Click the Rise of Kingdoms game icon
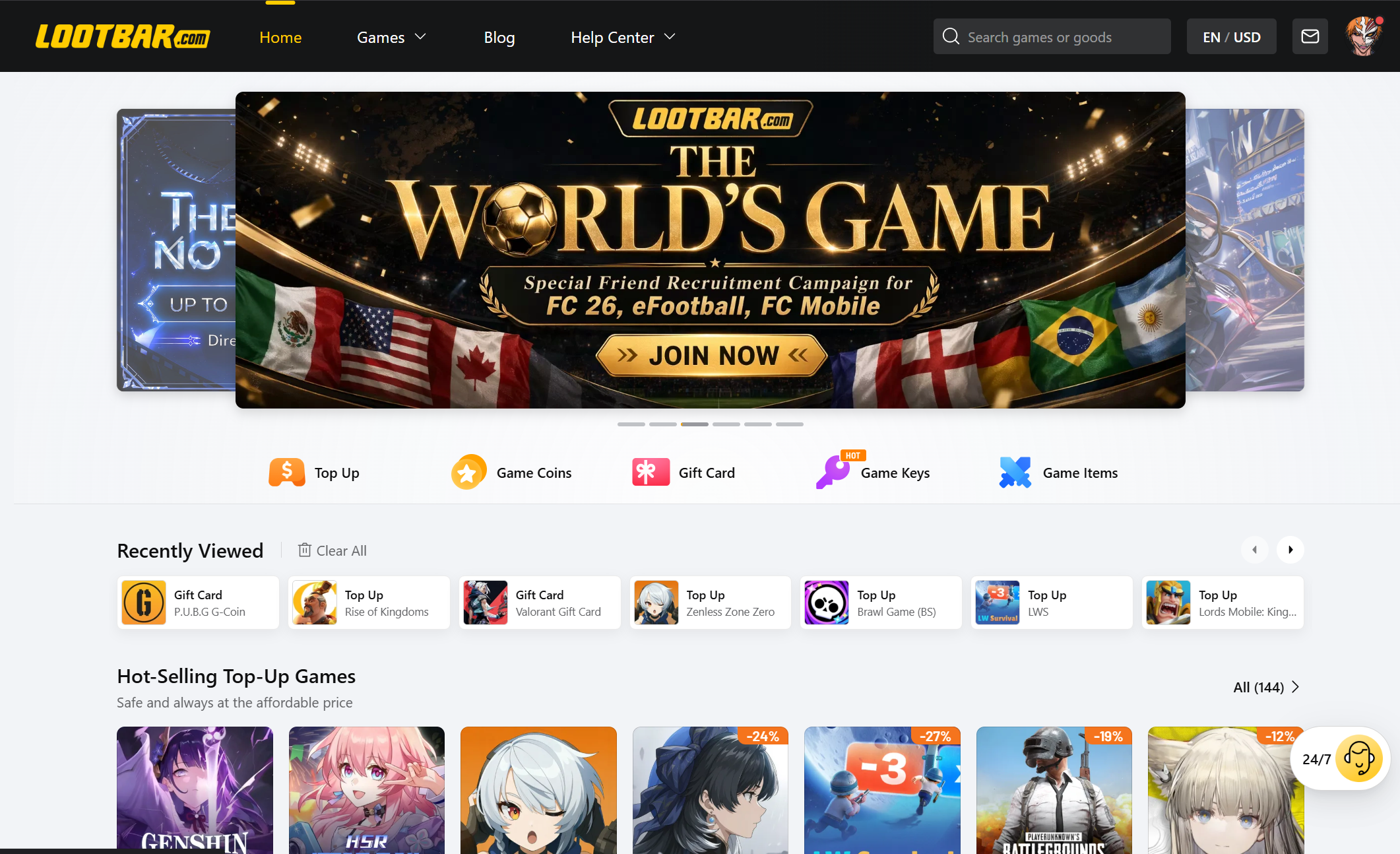Image resolution: width=1400 pixels, height=854 pixels. pyautogui.click(x=315, y=603)
